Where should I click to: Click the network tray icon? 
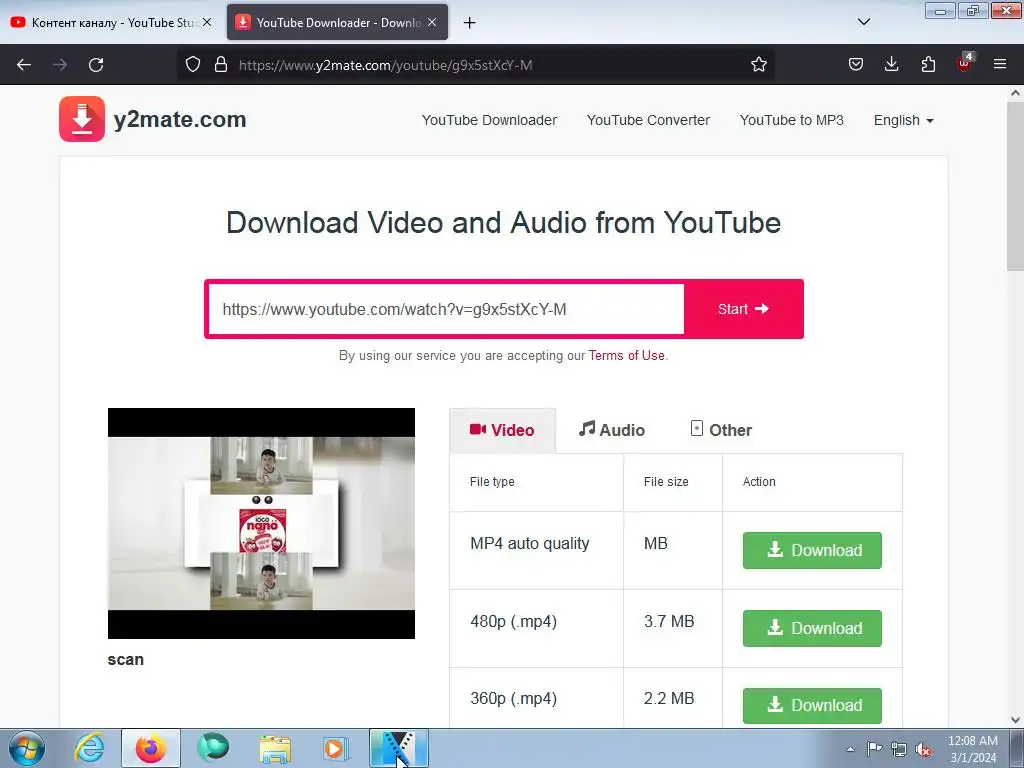(899, 749)
